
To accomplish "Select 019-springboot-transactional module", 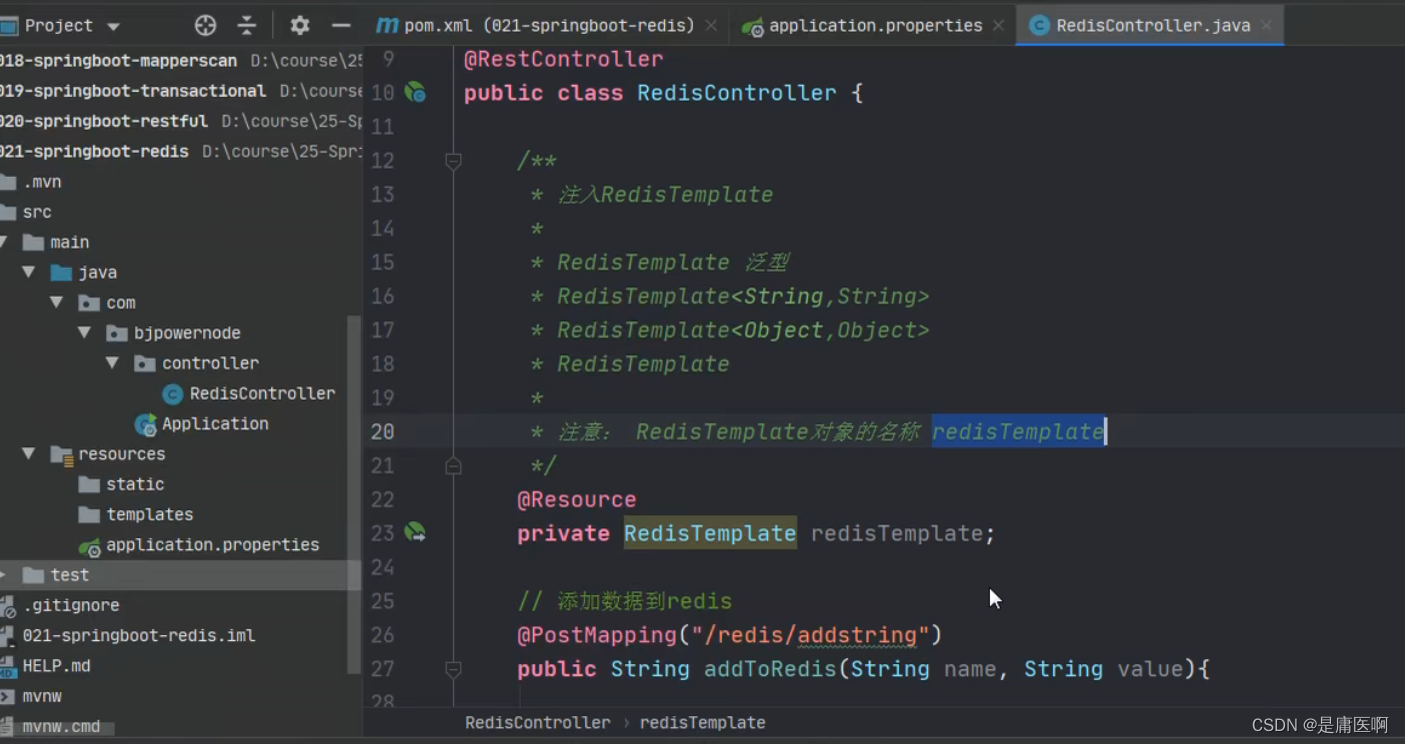I will click(x=133, y=91).
